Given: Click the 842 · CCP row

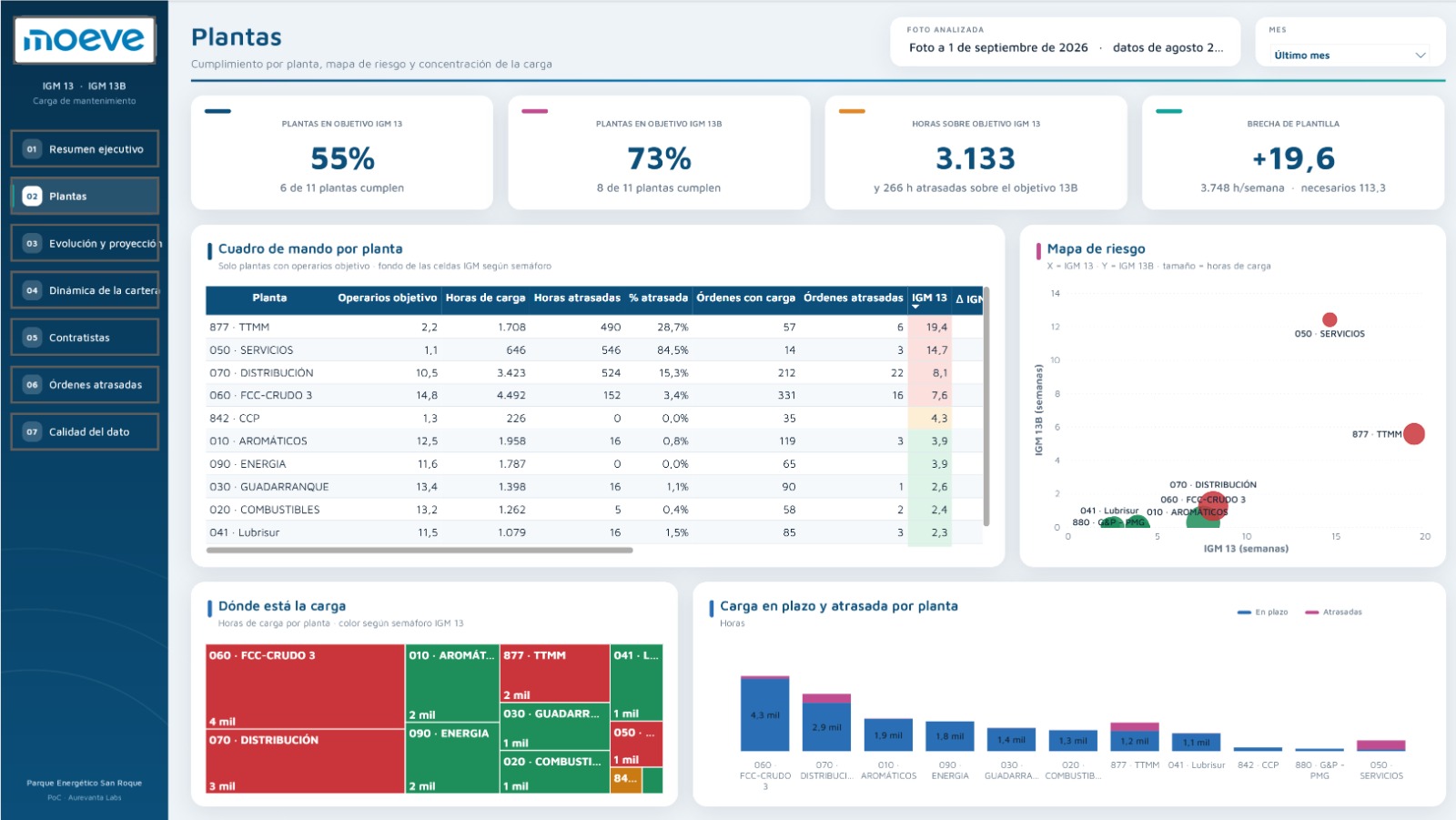Looking at the screenshot, I should (594, 419).
